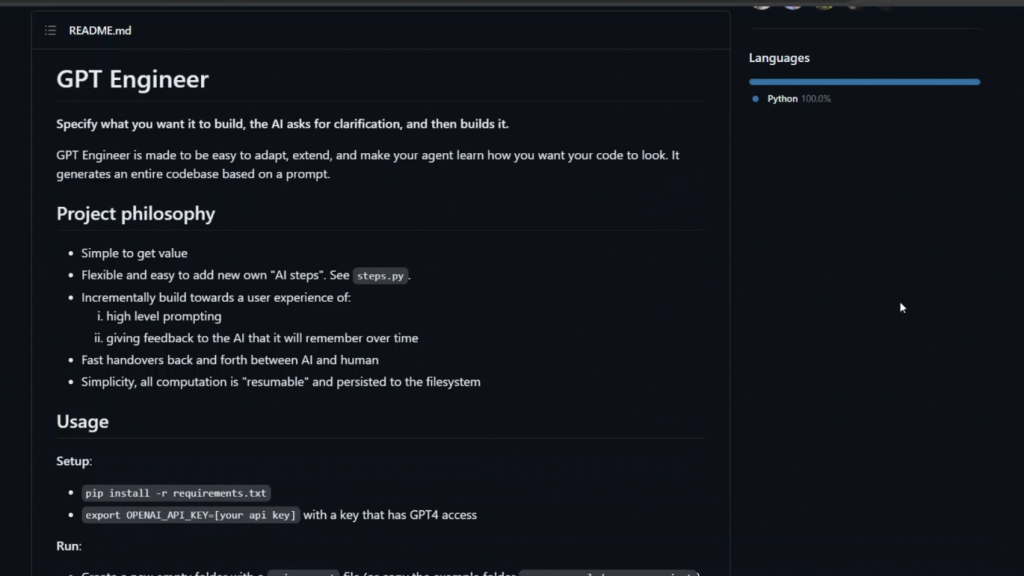Select the Python language link

pyautogui.click(x=782, y=99)
